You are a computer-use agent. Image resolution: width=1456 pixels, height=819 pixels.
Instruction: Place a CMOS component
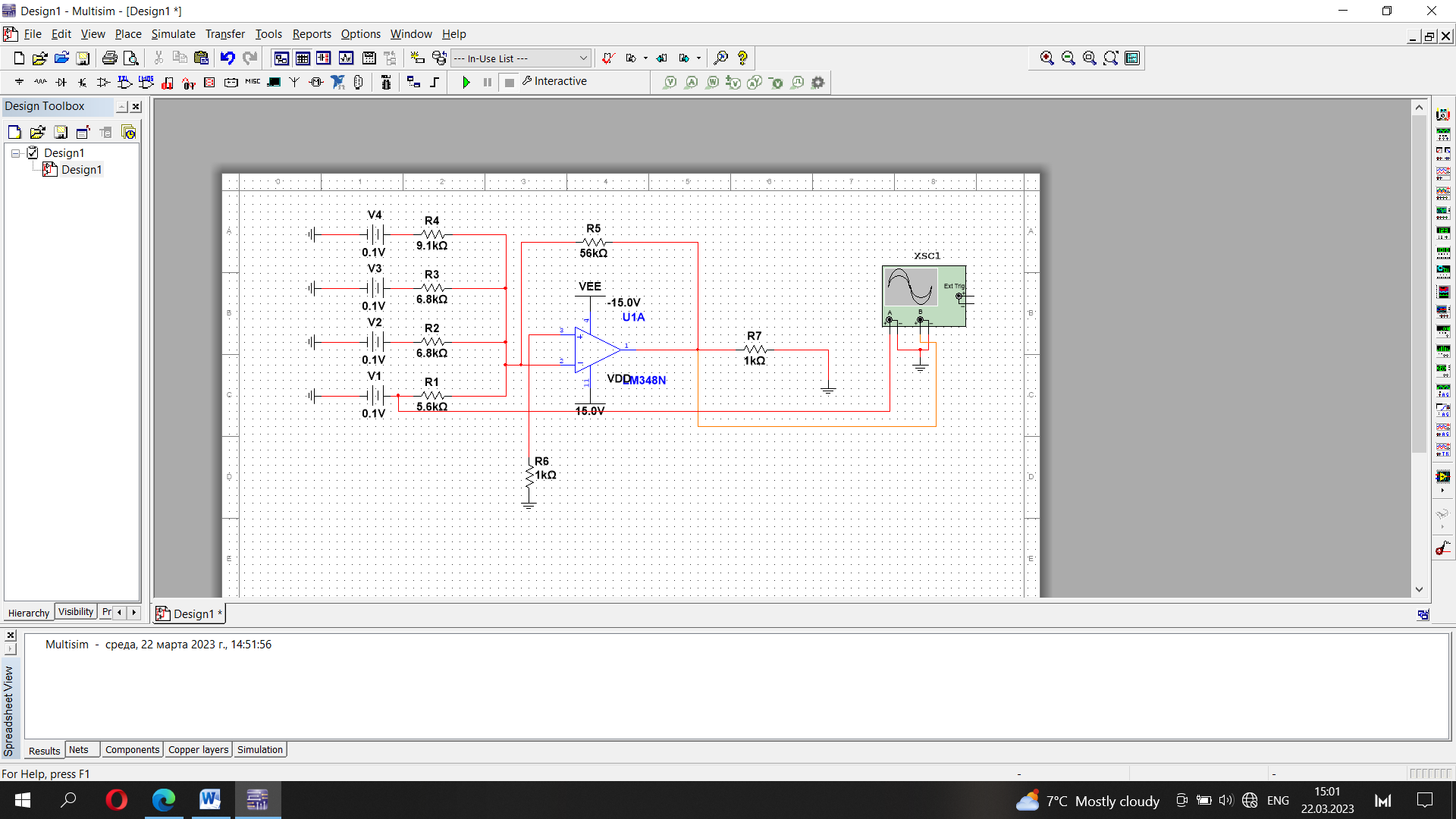click(146, 82)
